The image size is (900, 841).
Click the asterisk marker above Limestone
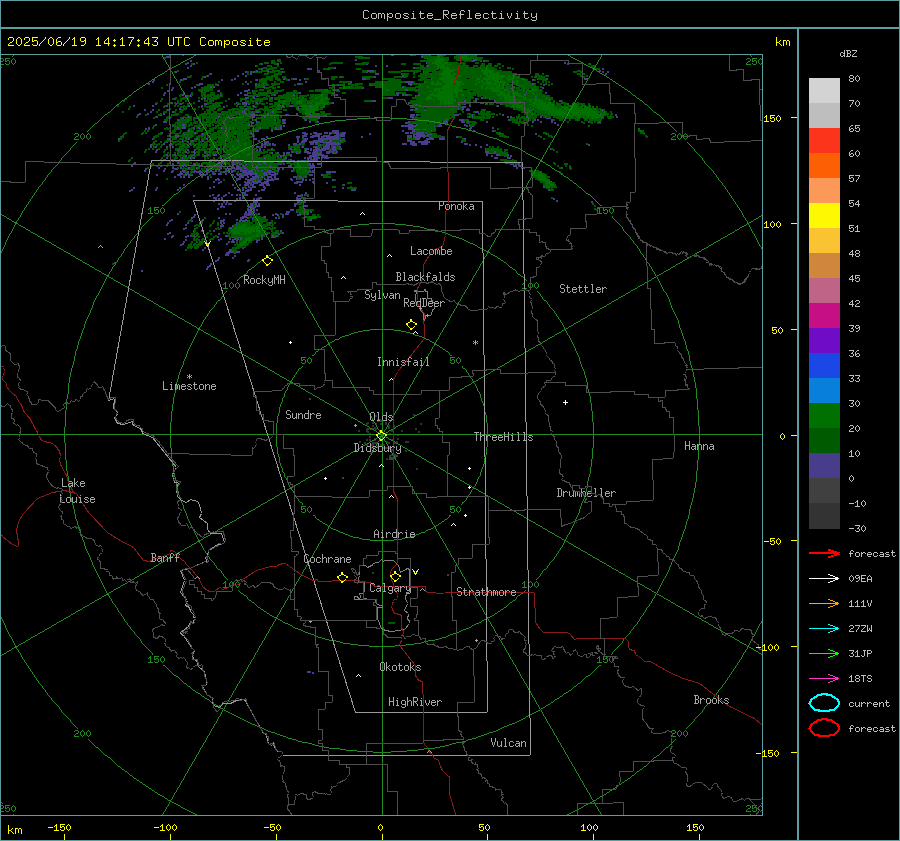point(189,377)
